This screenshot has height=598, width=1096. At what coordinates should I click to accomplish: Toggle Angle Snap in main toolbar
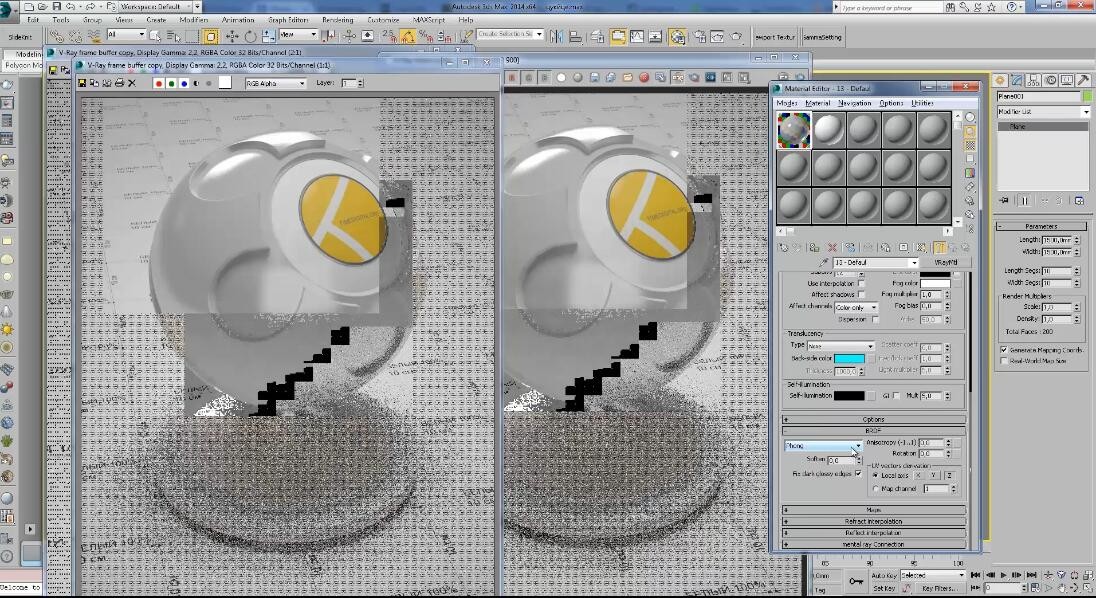(408, 36)
